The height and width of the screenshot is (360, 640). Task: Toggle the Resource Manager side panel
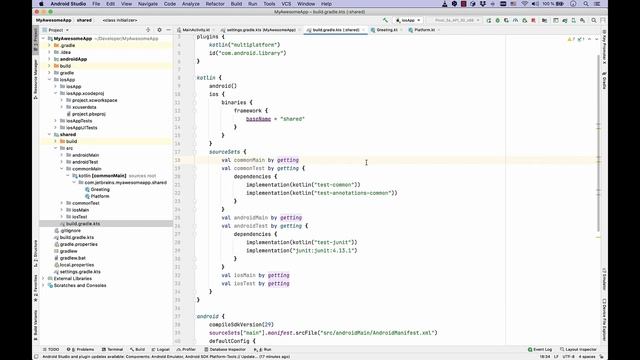pyautogui.click(x=36, y=79)
